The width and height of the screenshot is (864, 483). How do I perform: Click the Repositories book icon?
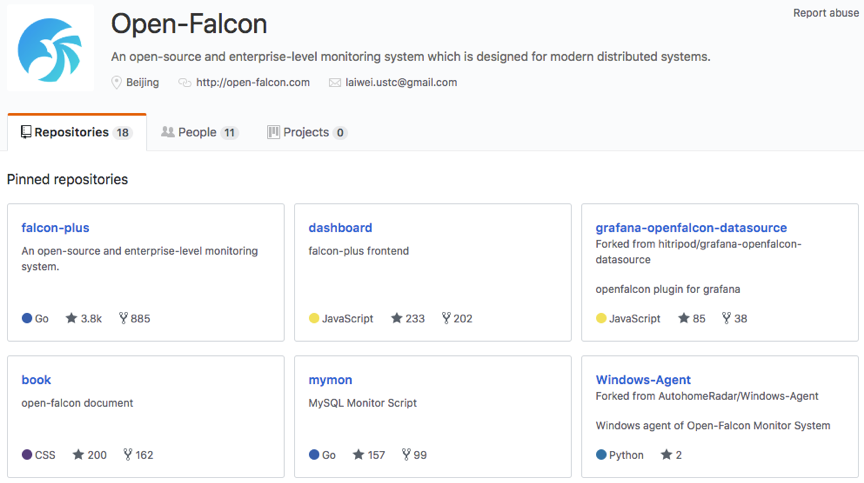26,132
